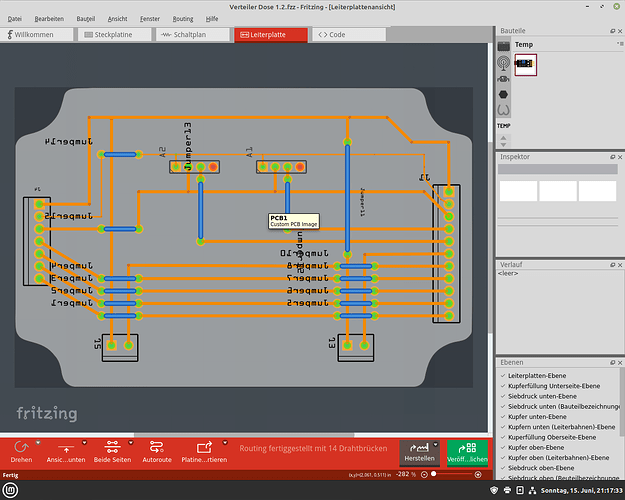
Task: Close the Verlauf panel
Action: click(620, 265)
